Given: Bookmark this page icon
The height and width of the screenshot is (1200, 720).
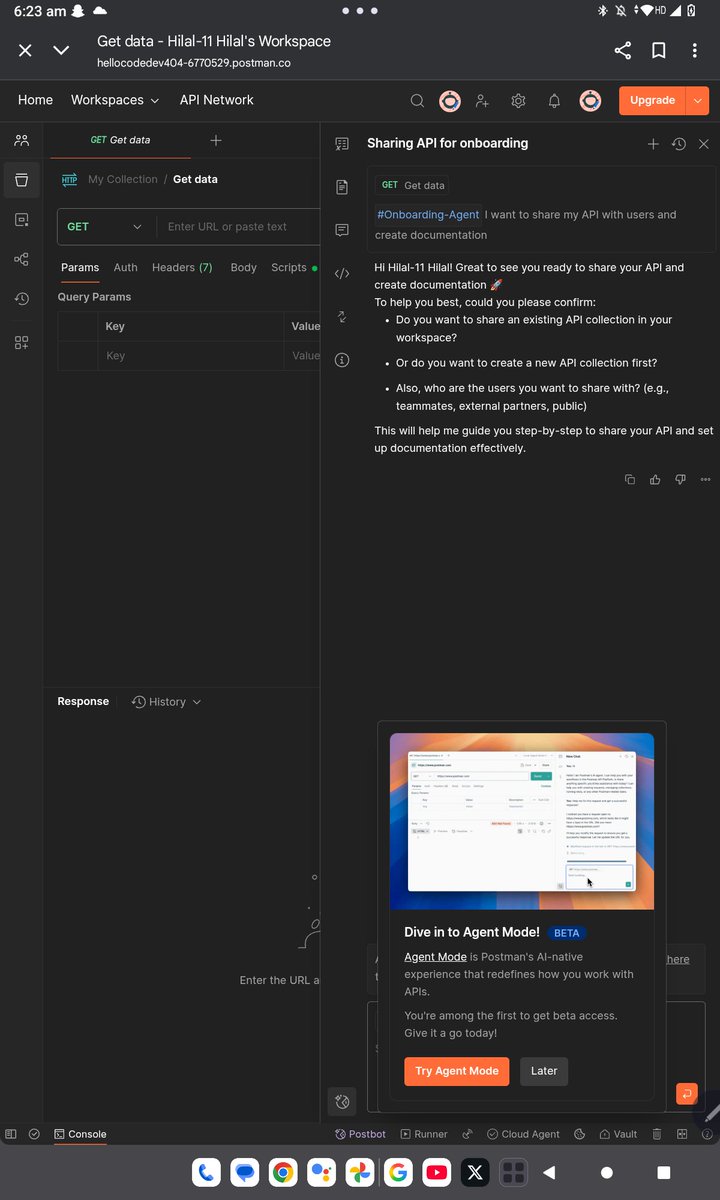Looking at the screenshot, I should [658, 50].
